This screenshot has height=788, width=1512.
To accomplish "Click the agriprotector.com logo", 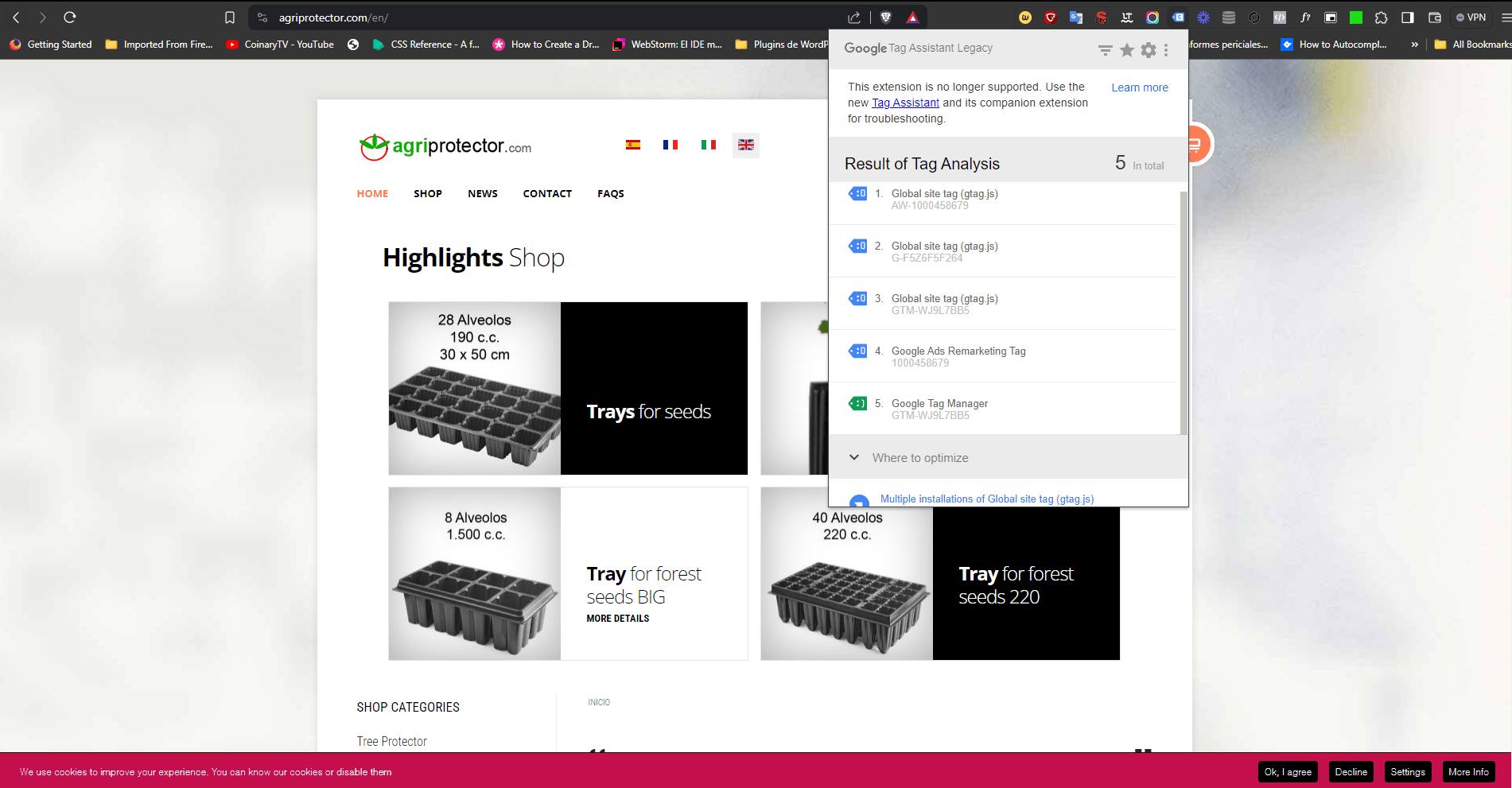I will pyautogui.click(x=445, y=146).
